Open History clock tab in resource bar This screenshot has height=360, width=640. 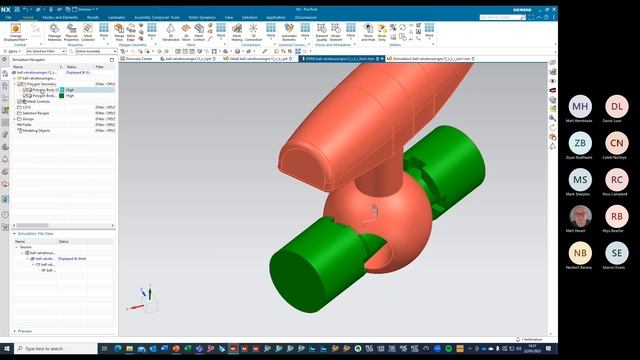[5, 214]
